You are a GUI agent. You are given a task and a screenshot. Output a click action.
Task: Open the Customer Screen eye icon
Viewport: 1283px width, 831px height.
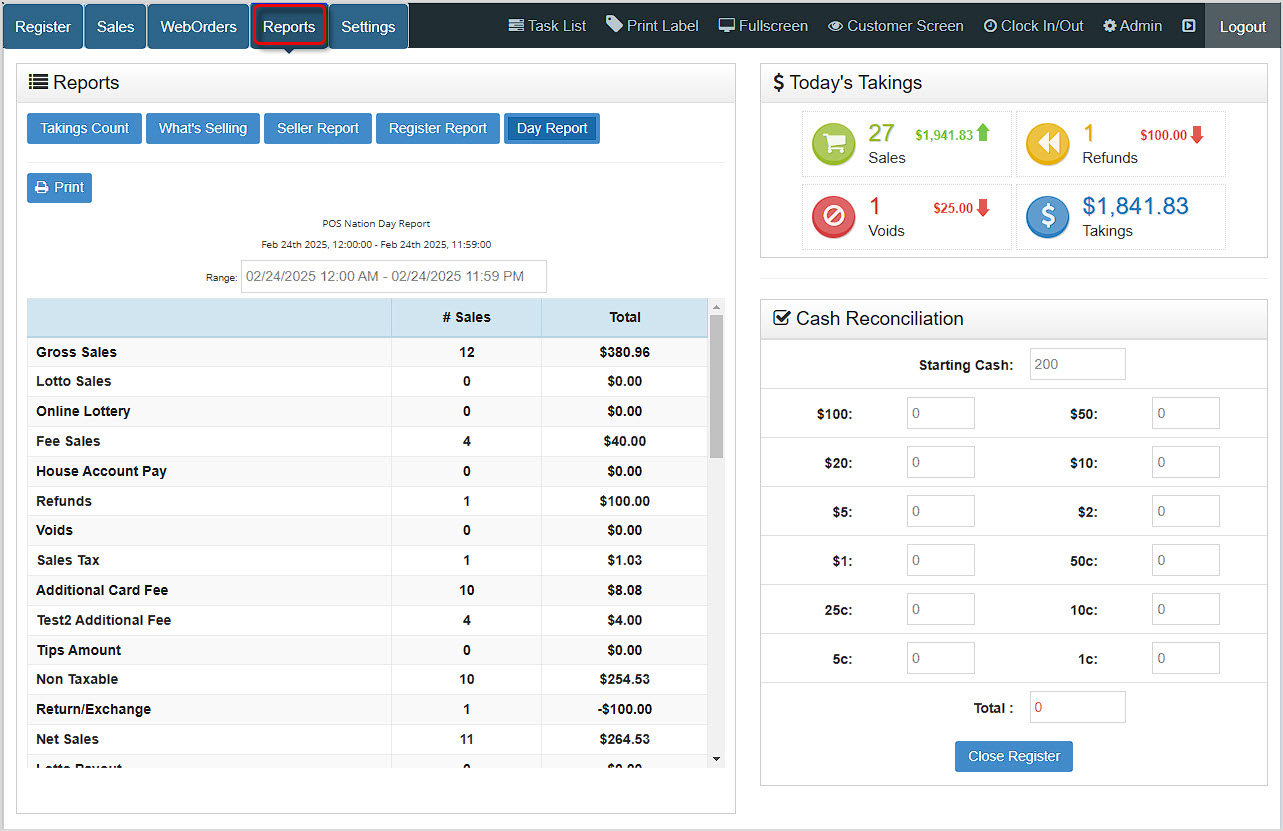[x=834, y=25]
